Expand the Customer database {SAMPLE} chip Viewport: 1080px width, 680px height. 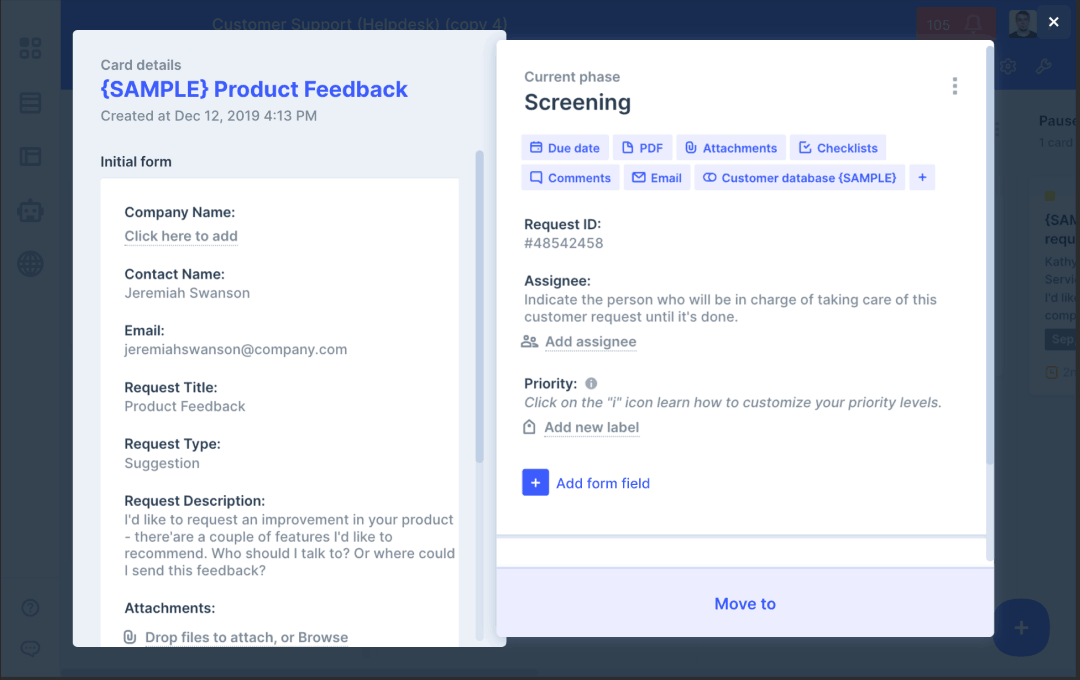coord(799,178)
